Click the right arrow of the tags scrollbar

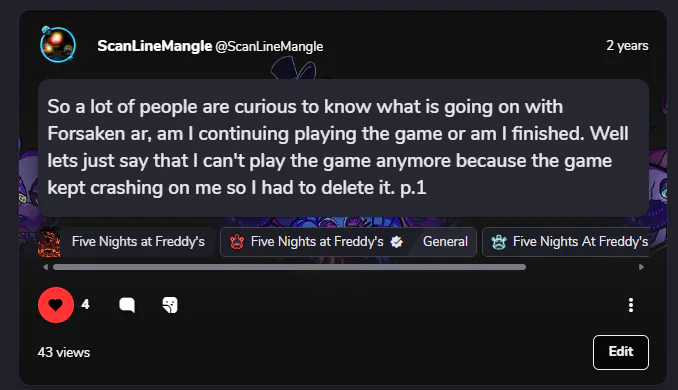coord(641,267)
